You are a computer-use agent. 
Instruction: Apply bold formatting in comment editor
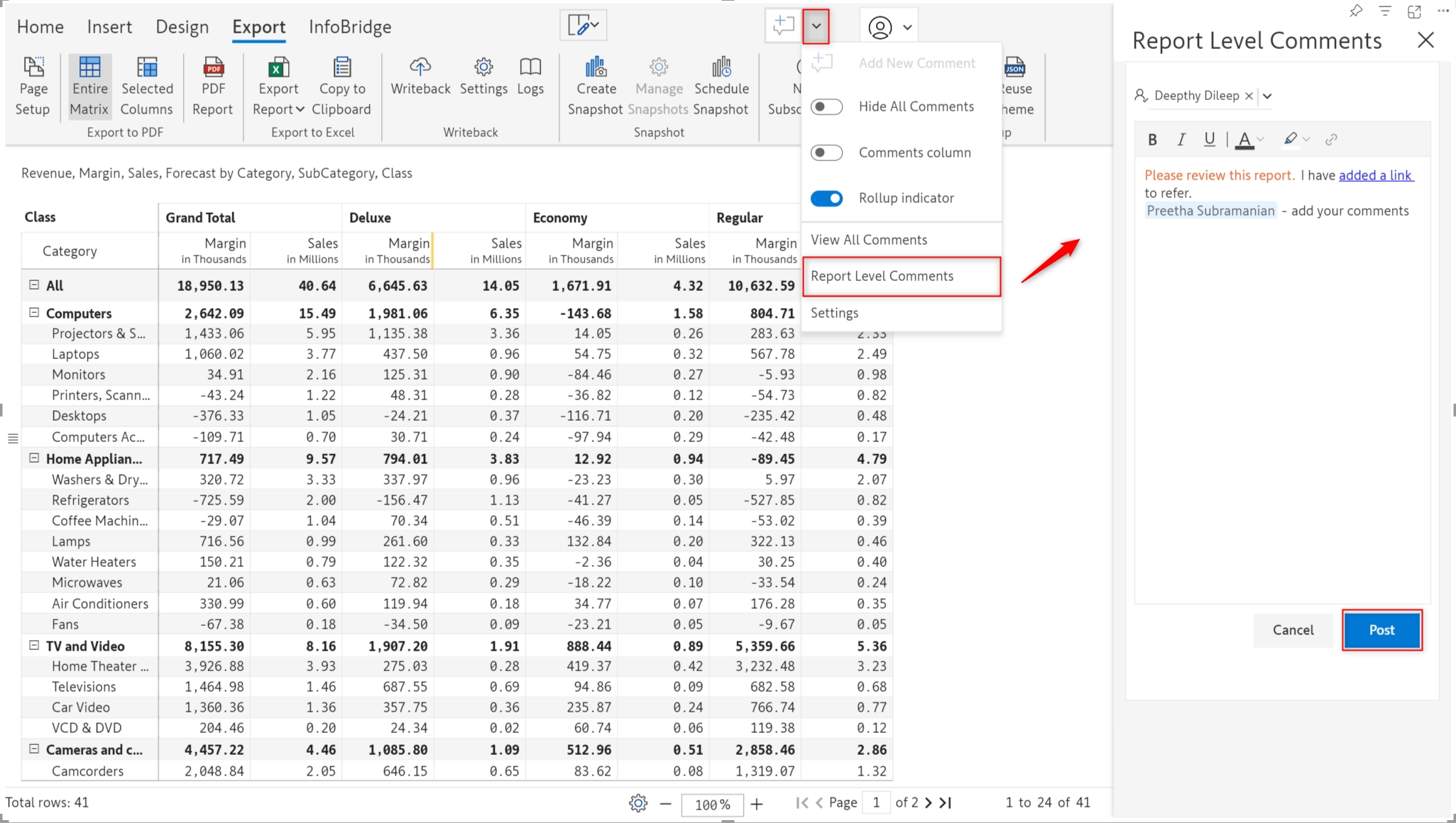point(1152,140)
